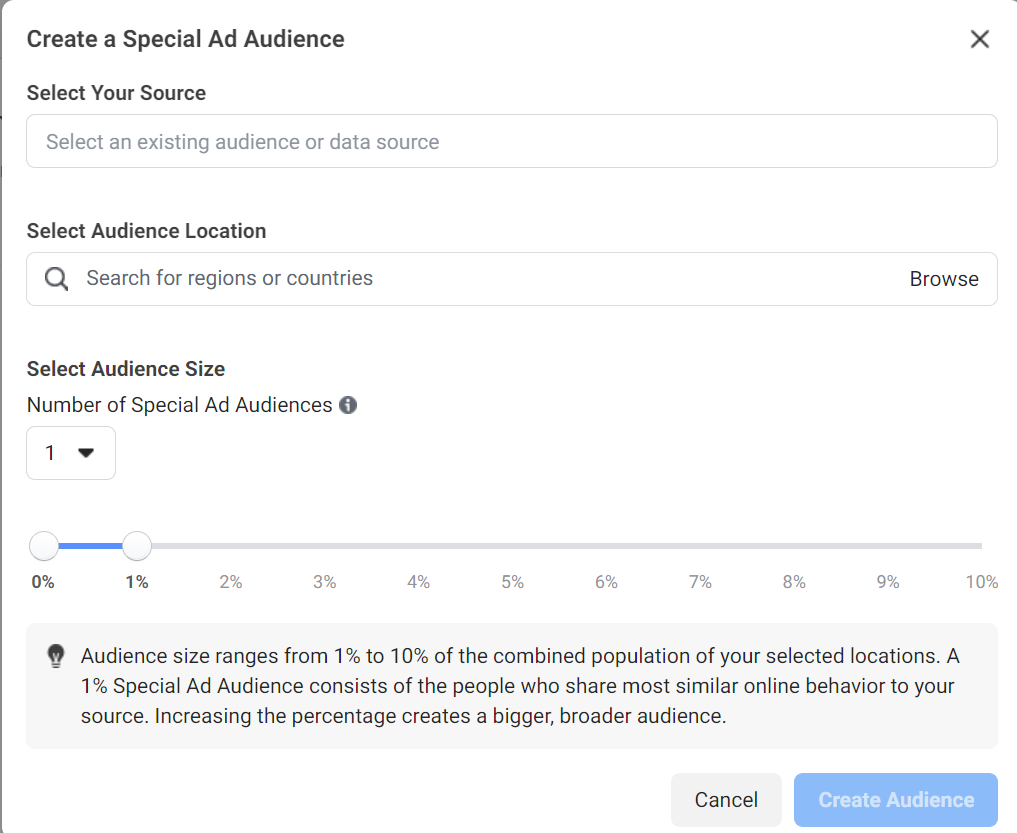Click the info icon beside Number of Special Ad Audiences
This screenshot has width=1017, height=833.
coord(348,405)
